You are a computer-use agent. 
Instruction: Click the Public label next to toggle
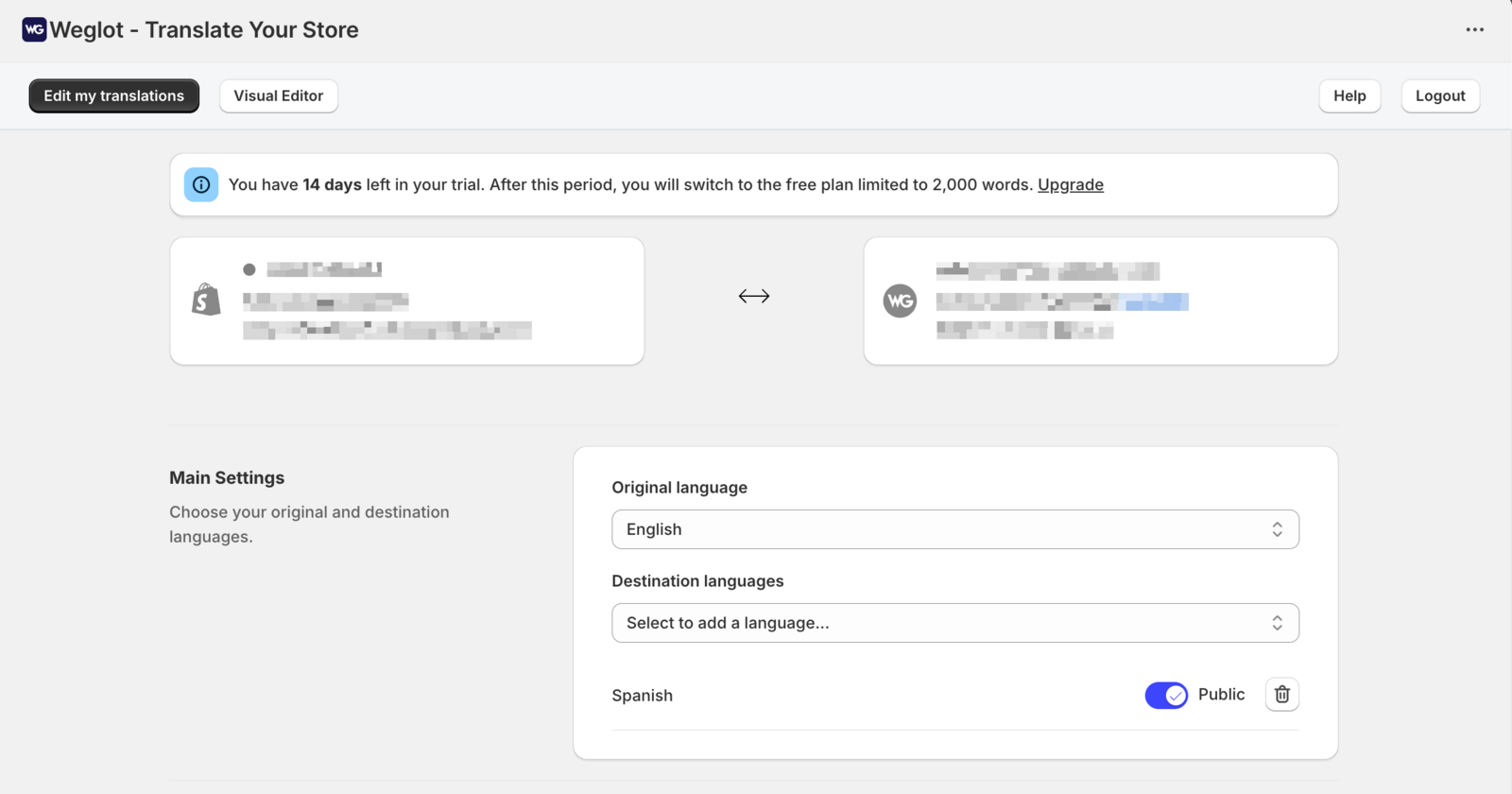click(x=1221, y=695)
